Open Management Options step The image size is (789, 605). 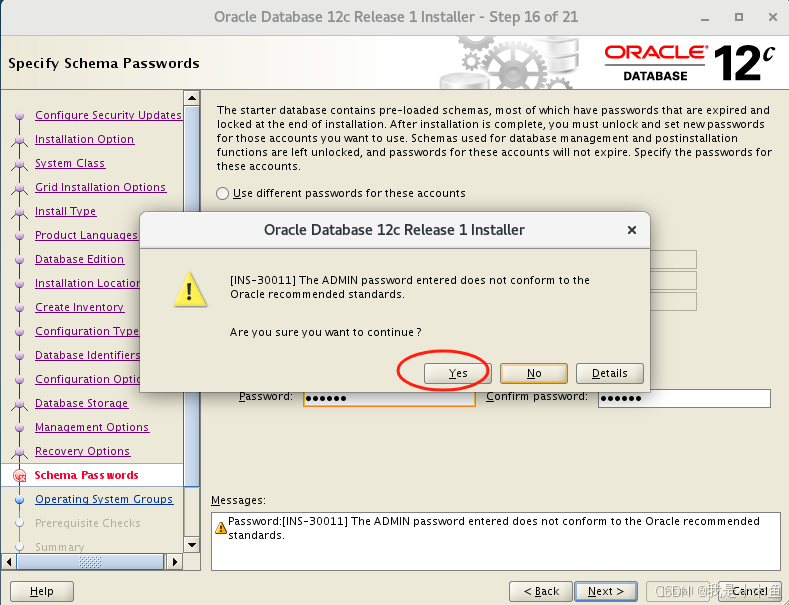click(x=92, y=427)
